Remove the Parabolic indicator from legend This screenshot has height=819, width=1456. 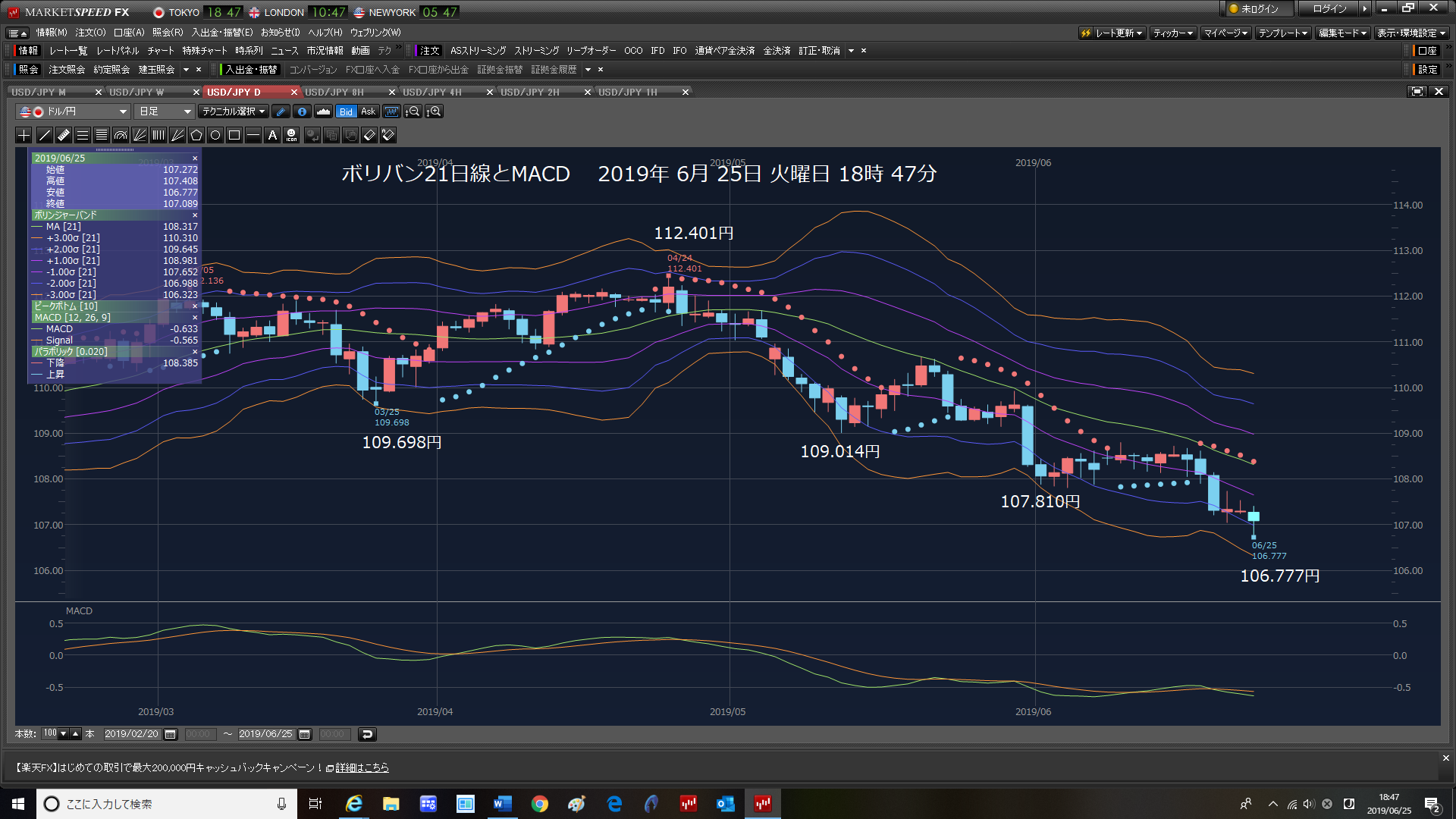(x=195, y=352)
